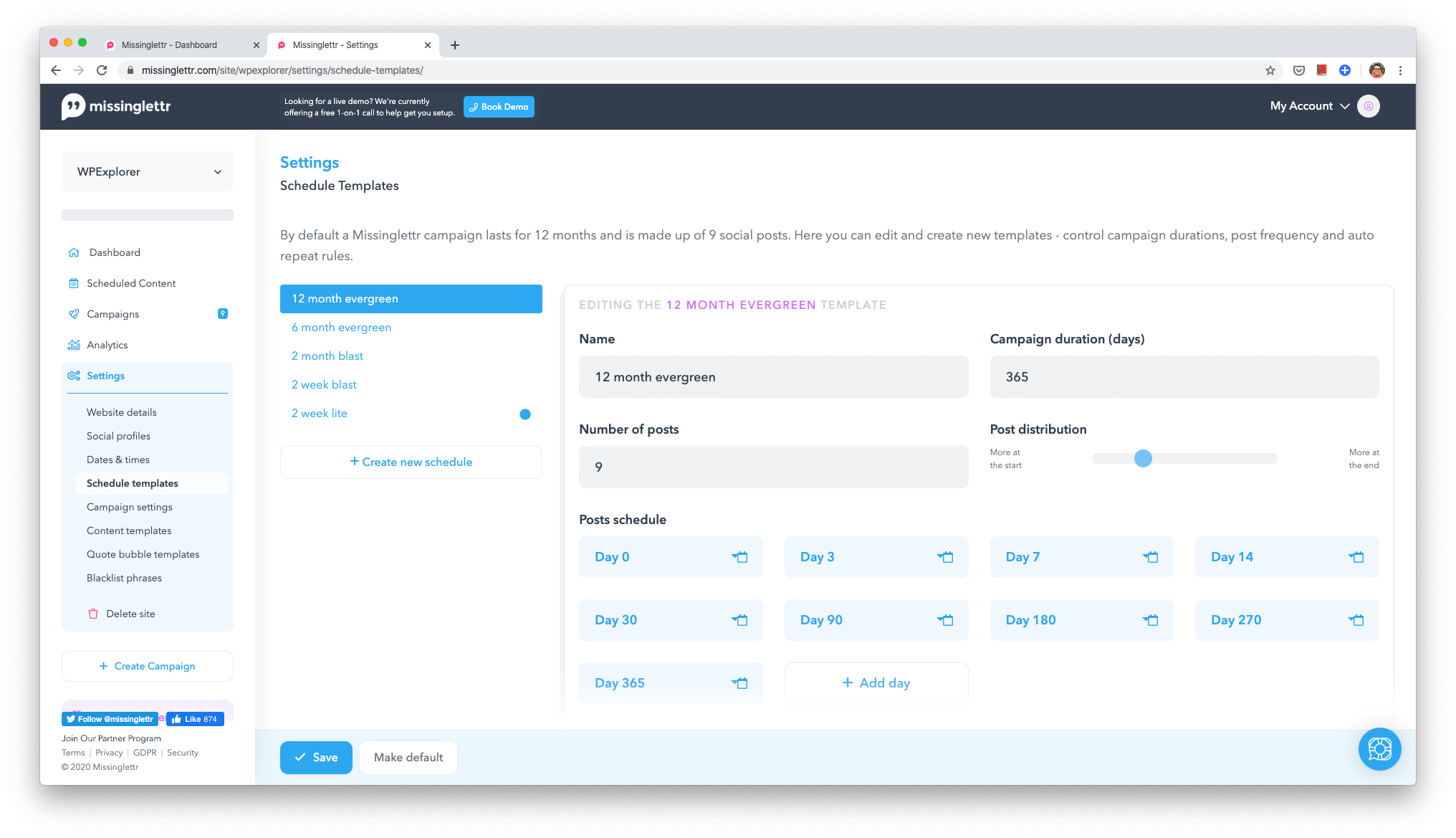Screen dimensions: 1456x838
Task: Click the calendar icon on Day 0
Action: [x=740, y=557]
